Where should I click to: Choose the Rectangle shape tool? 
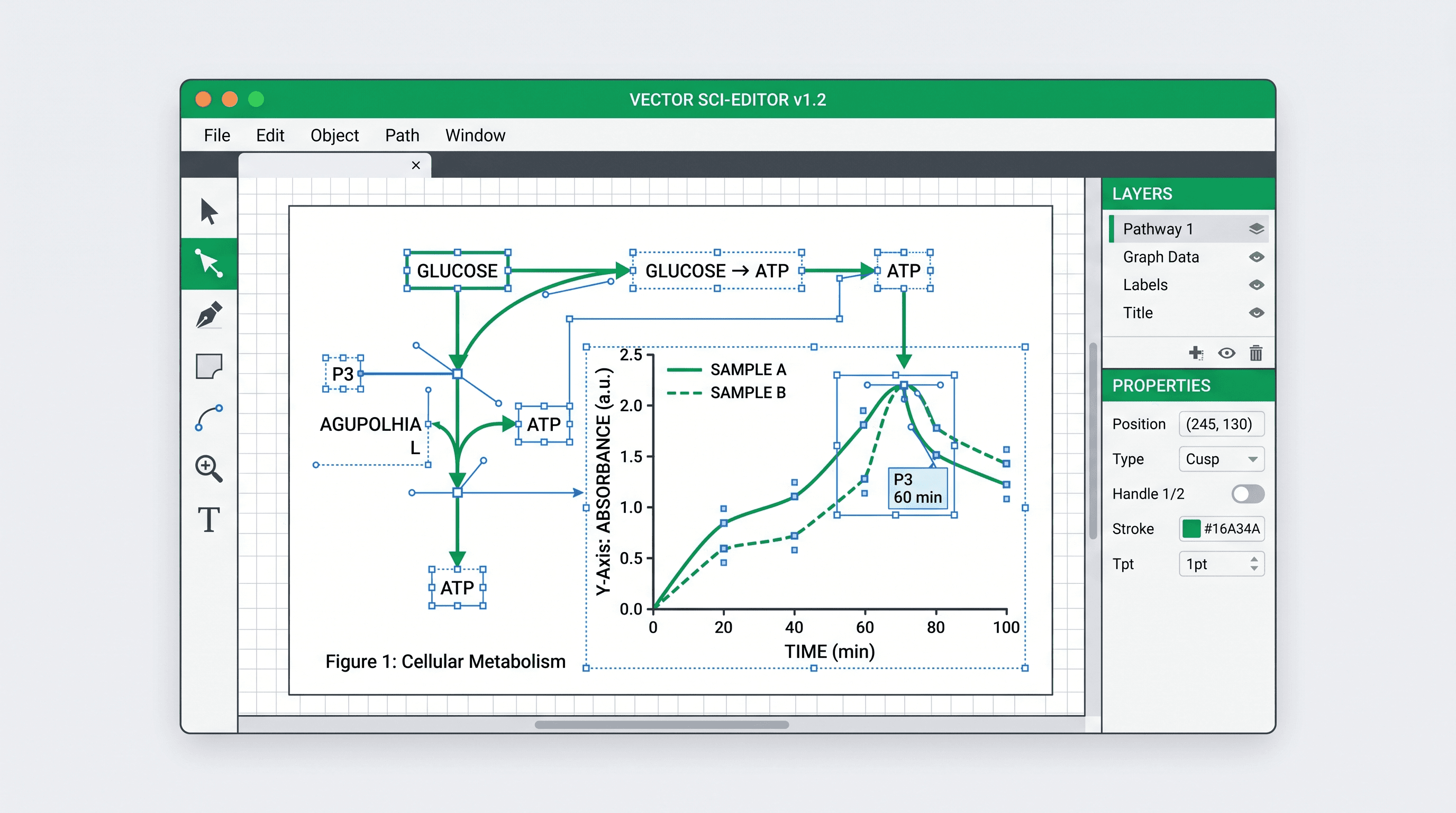pos(208,366)
